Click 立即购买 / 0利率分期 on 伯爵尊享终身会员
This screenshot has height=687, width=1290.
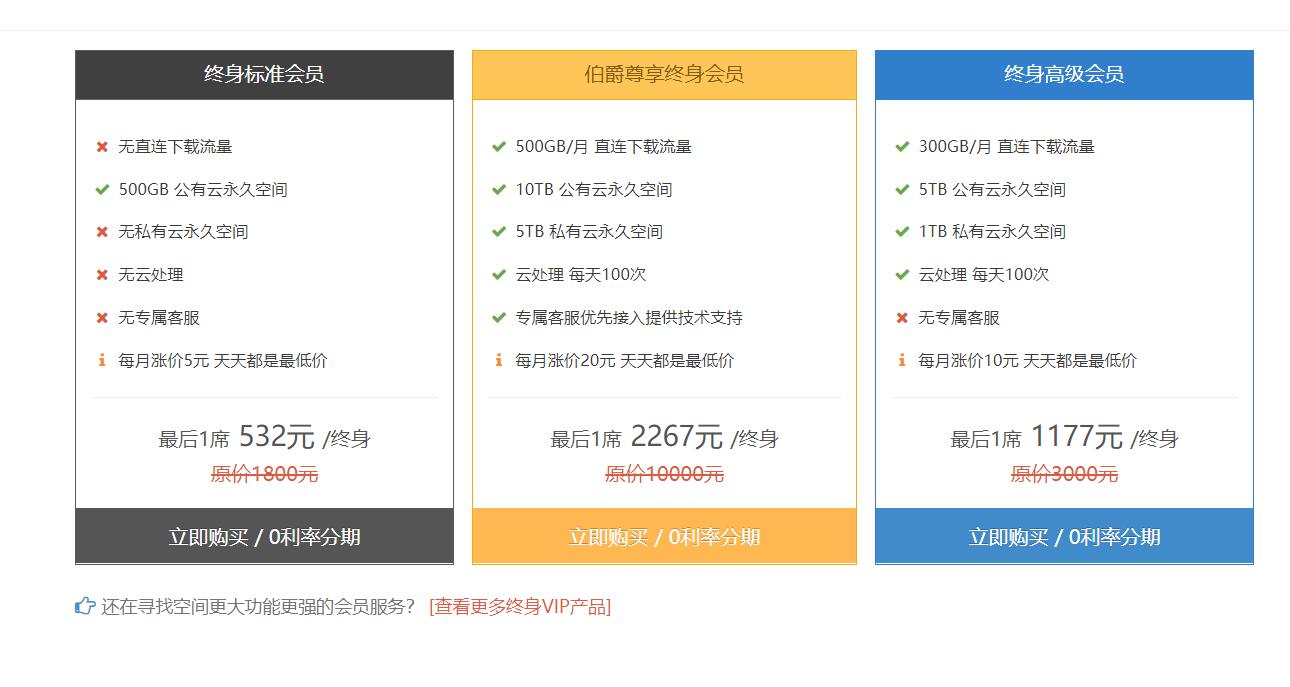pos(663,537)
